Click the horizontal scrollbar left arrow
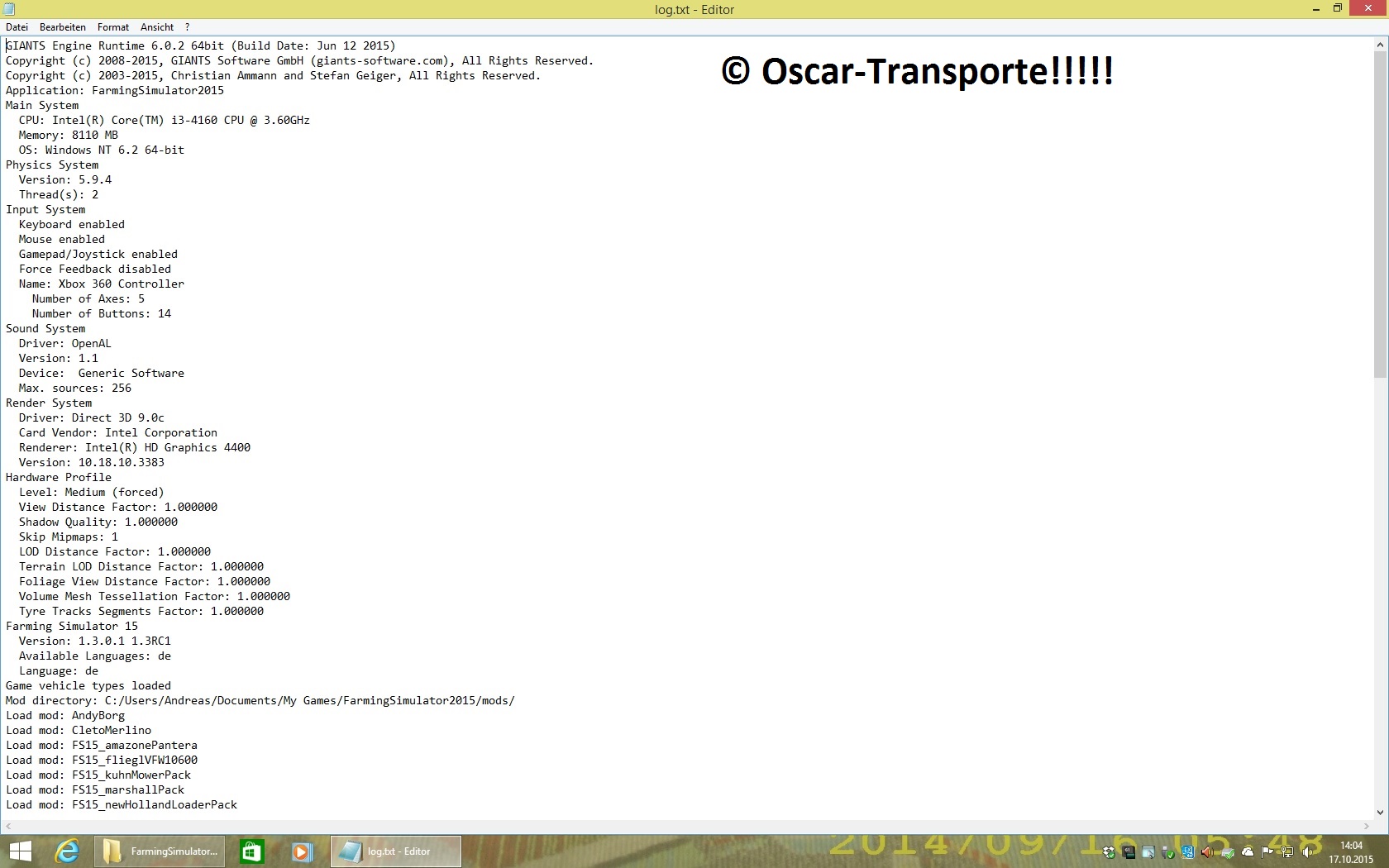Screen dimensions: 1389x868 [x=8, y=827]
